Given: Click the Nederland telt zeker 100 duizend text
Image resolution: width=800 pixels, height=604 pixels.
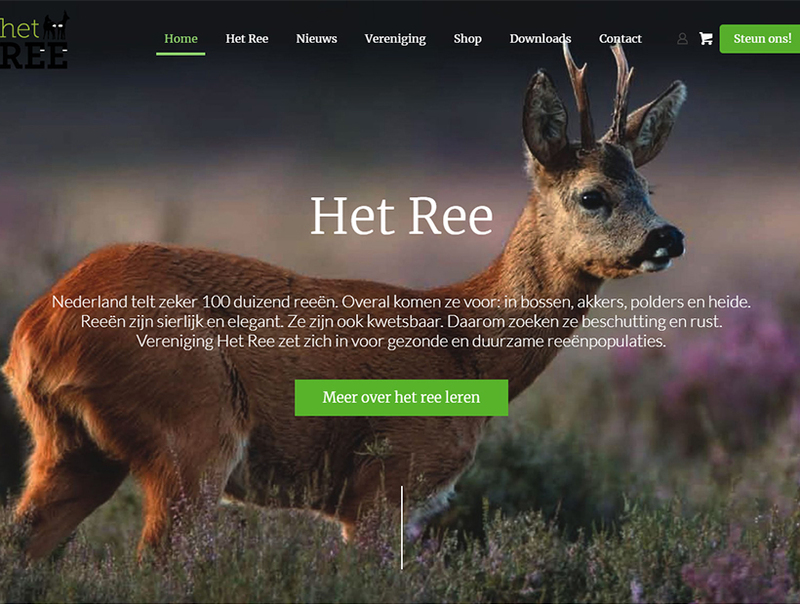Looking at the screenshot, I should pos(194,302).
